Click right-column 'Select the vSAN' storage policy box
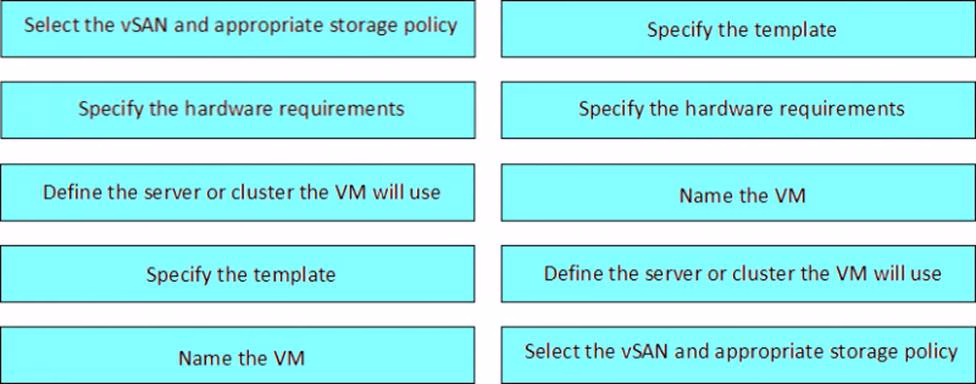Image resolution: width=976 pixels, height=384 pixels. [x=738, y=355]
